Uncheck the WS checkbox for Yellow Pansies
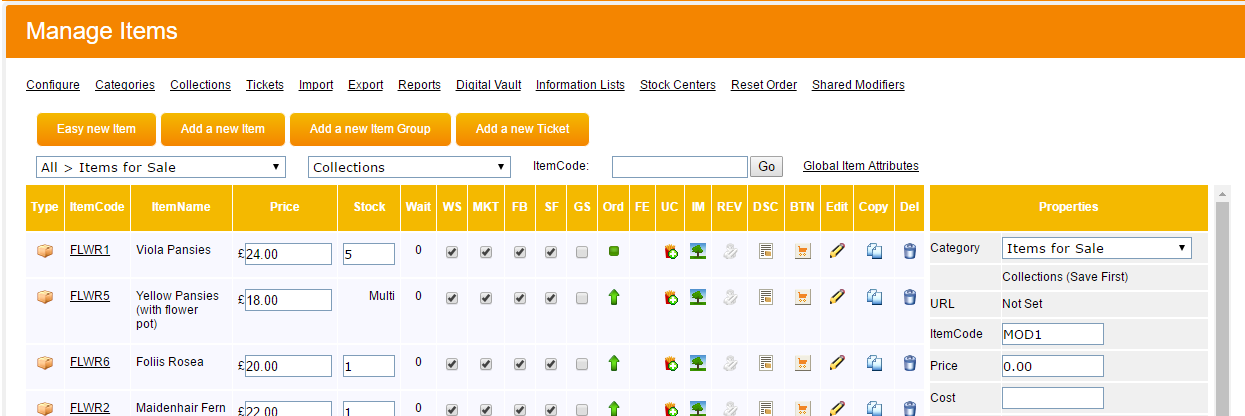Viewport: 1245px width, 416px height. coord(452,297)
